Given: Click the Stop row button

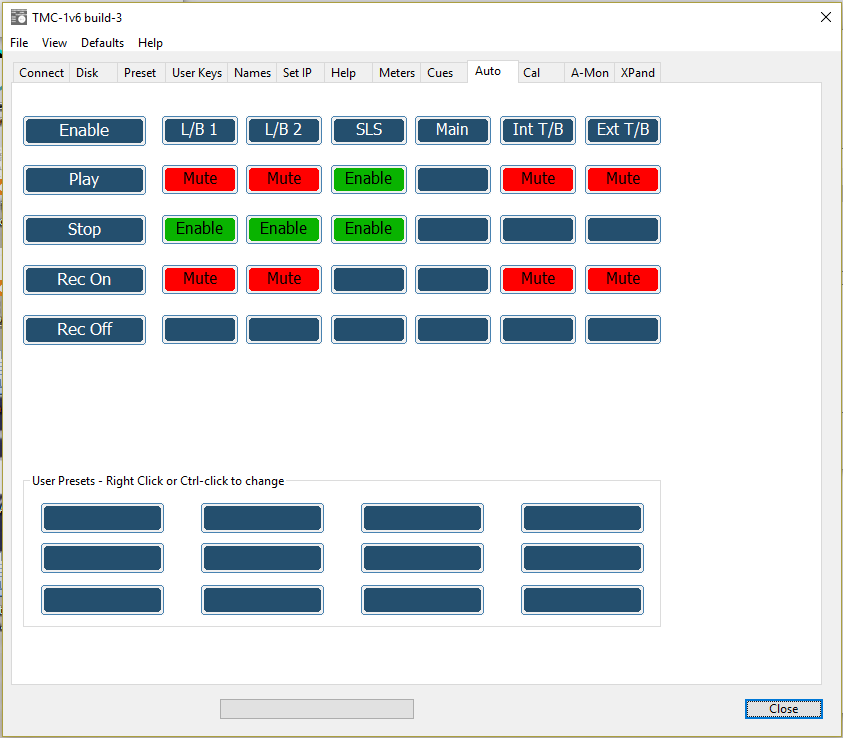Looking at the screenshot, I should click(x=84, y=230).
